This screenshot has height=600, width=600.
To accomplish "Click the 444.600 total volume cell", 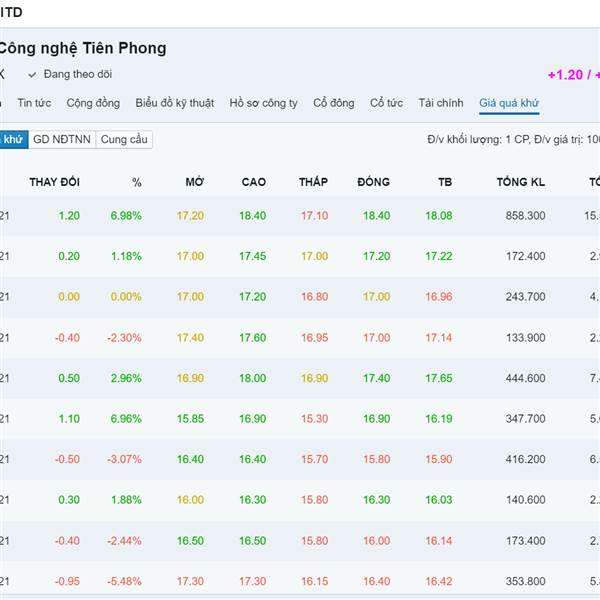I will click(525, 378).
